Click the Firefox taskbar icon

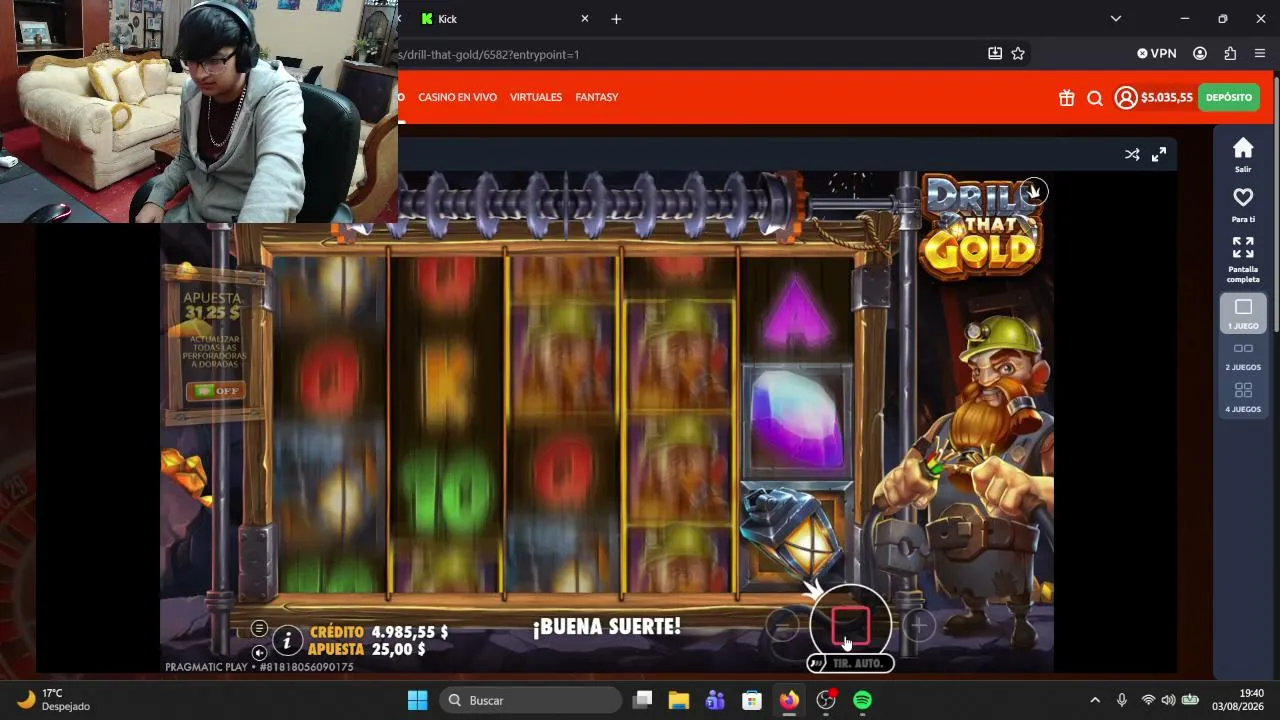(789, 700)
